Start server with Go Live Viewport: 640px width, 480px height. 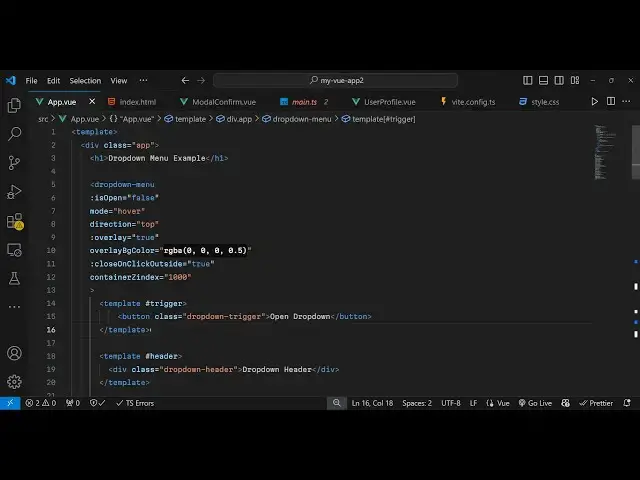[x=535, y=403]
